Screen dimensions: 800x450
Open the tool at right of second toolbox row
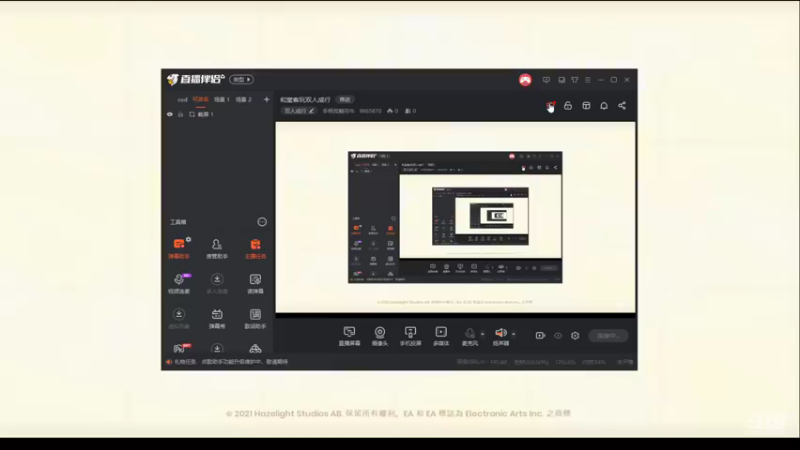pos(255,283)
